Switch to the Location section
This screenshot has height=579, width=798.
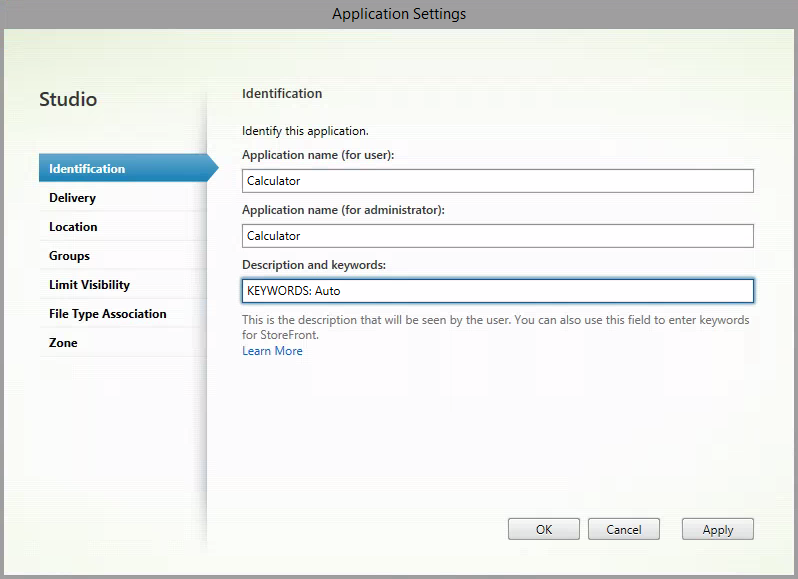click(74, 227)
